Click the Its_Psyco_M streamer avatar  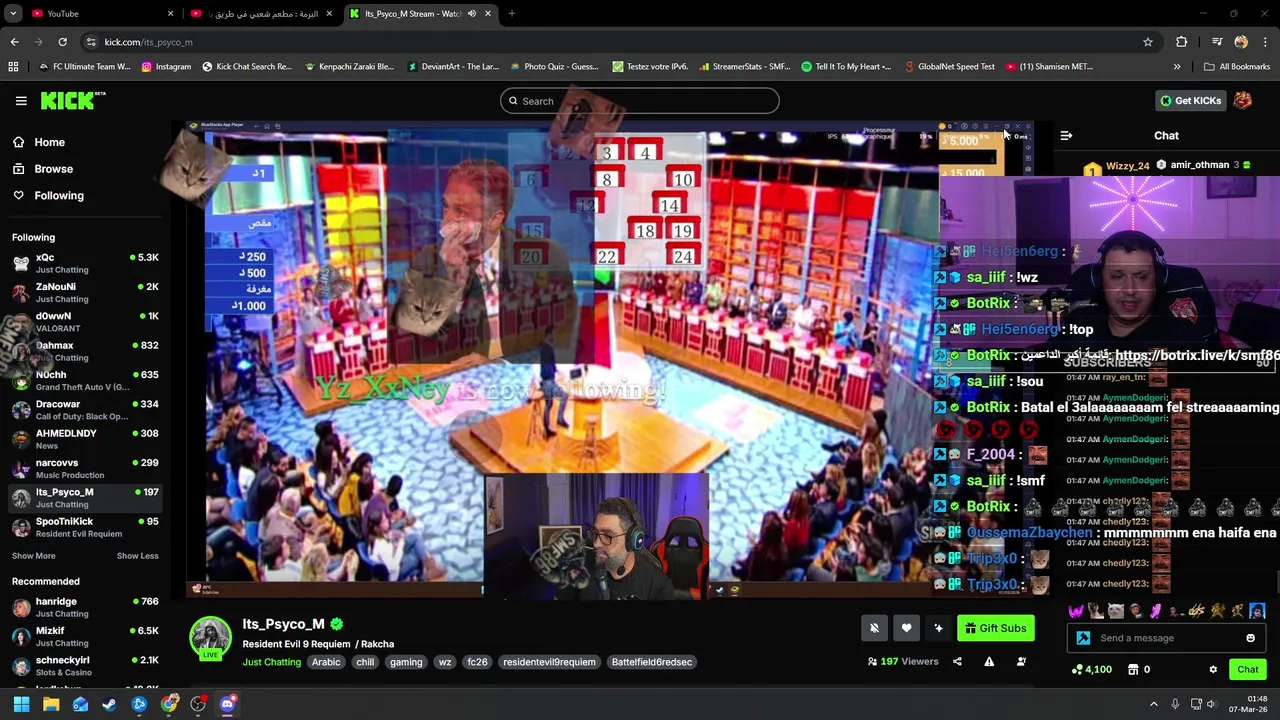[210, 638]
